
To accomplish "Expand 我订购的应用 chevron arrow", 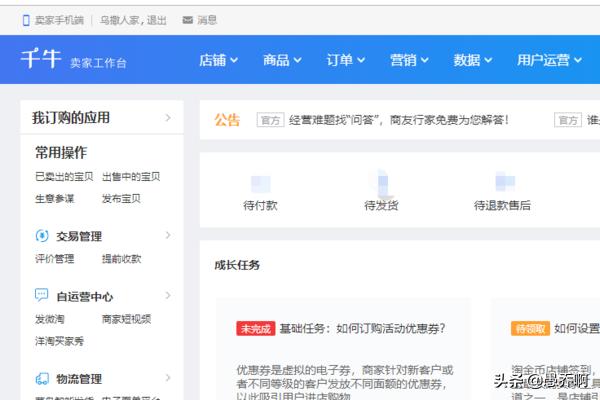I will (x=168, y=118).
